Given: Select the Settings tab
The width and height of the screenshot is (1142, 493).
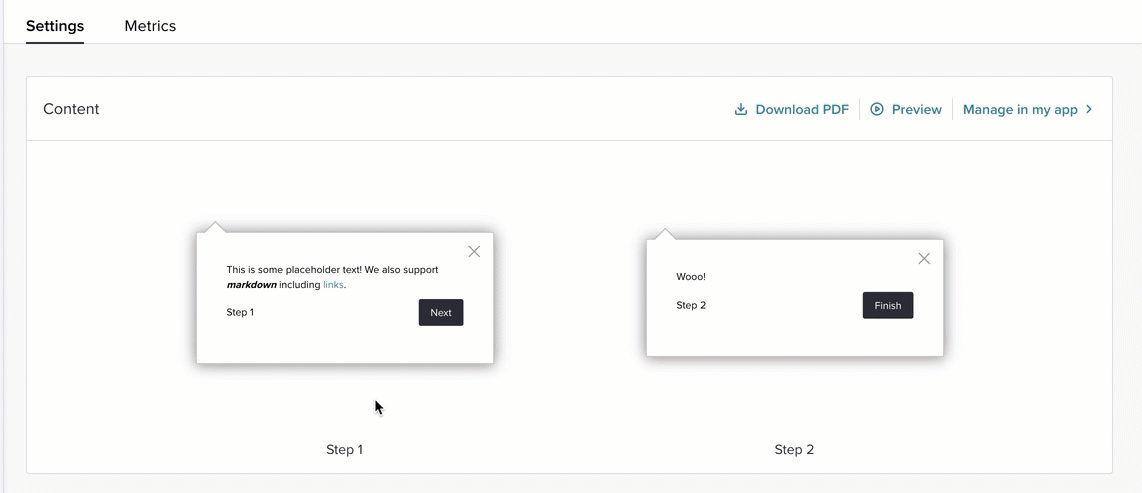Looking at the screenshot, I should pos(55,26).
